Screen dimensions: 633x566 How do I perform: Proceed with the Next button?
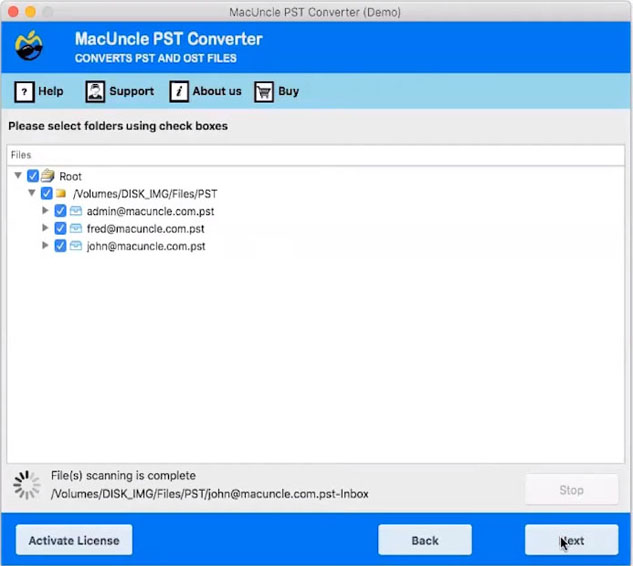(571, 540)
